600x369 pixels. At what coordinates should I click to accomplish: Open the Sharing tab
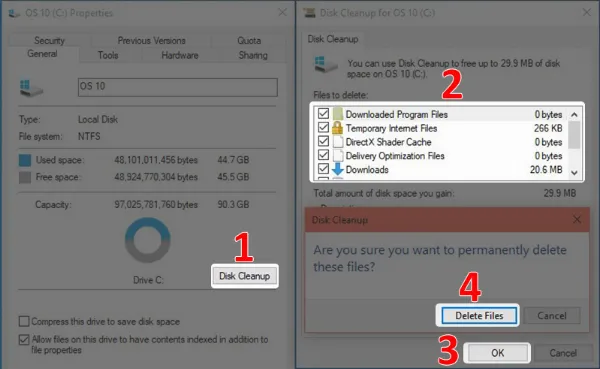point(253,55)
